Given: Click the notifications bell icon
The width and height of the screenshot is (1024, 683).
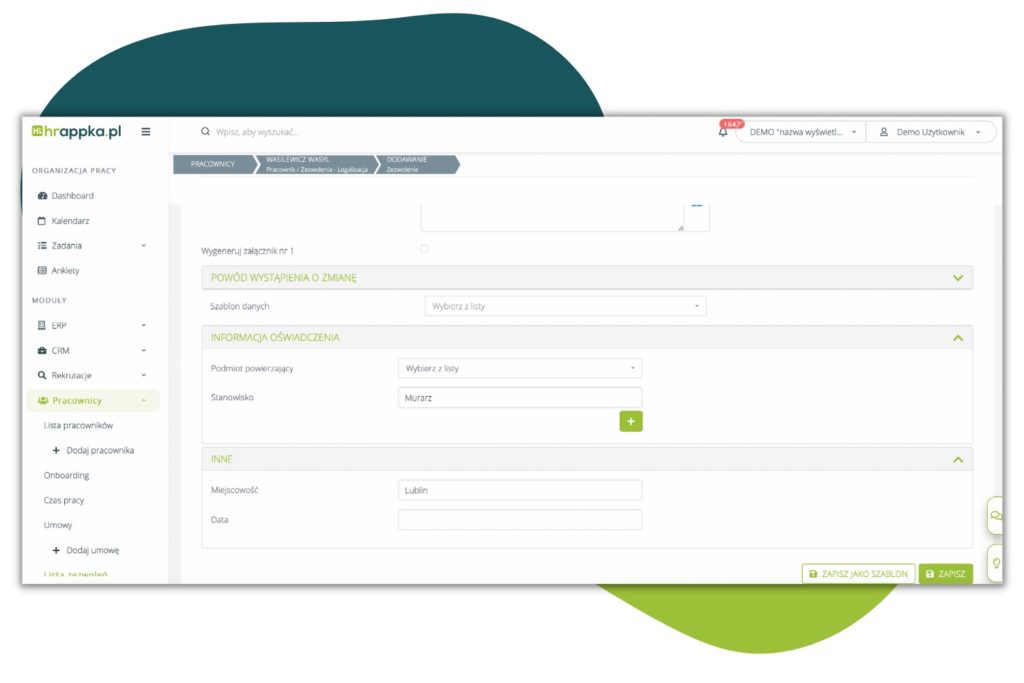Looking at the screenshot, I should [x=723, y=132].
